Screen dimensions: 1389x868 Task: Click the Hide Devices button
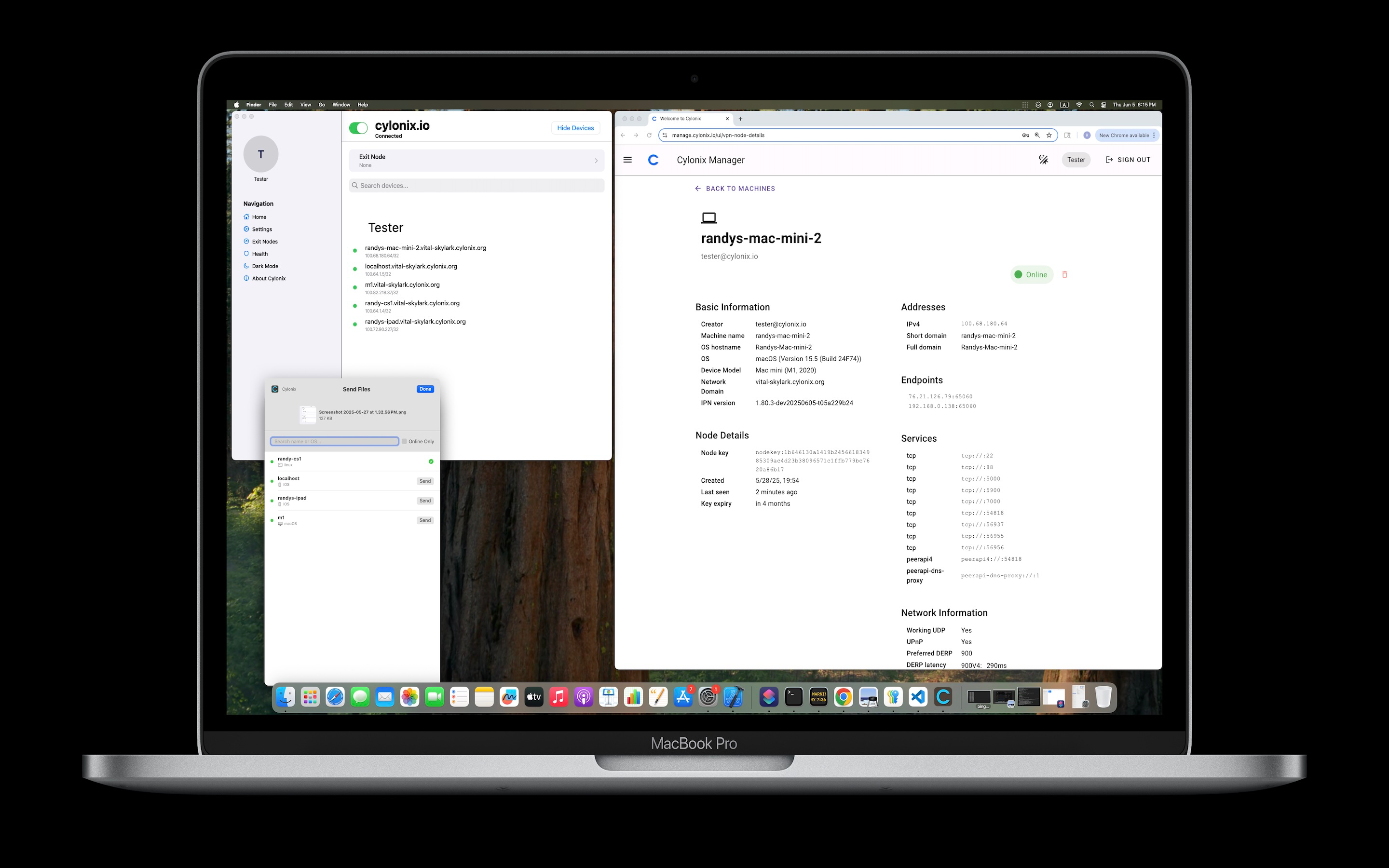575,128
